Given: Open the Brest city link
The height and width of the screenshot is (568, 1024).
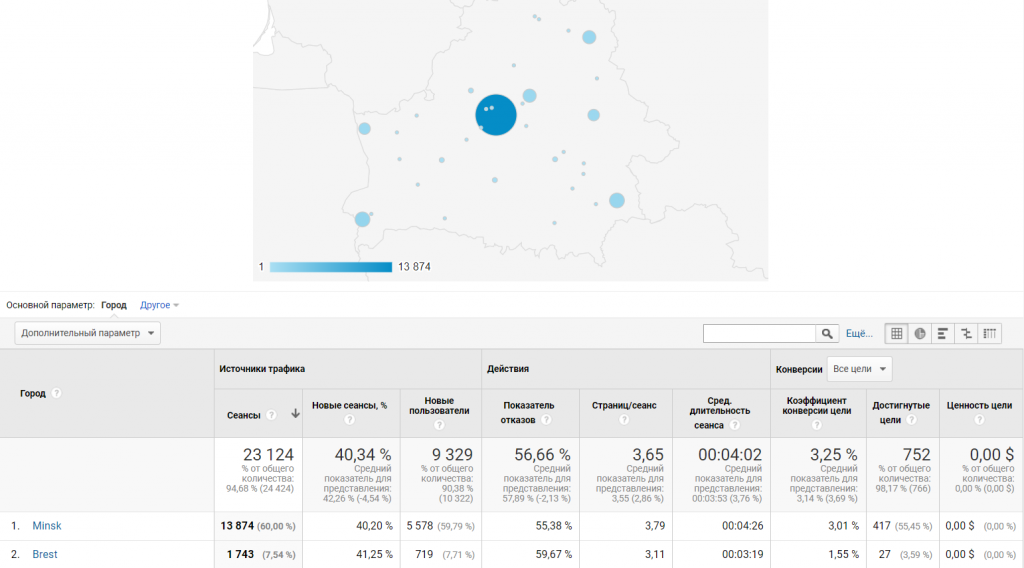Looking at the screenshot, I should 45,554.
